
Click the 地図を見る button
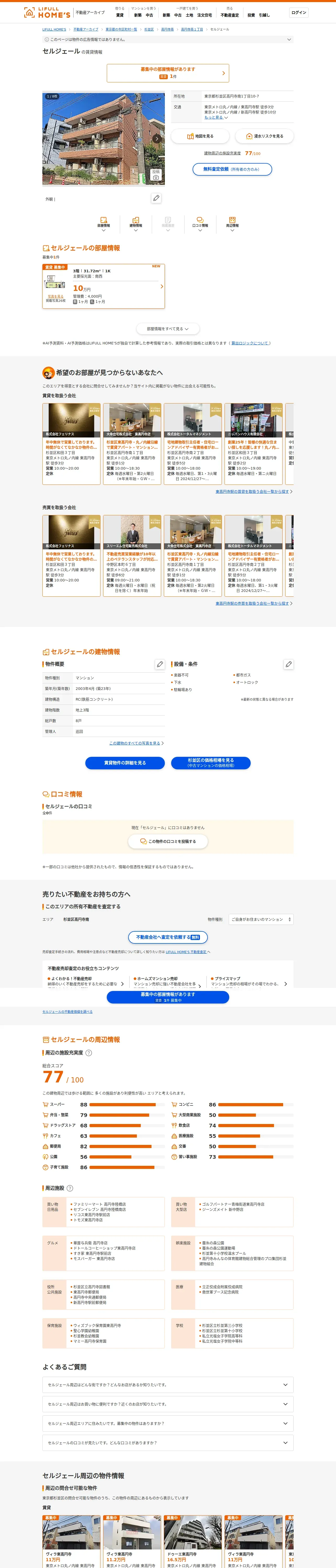coord(200,136)
